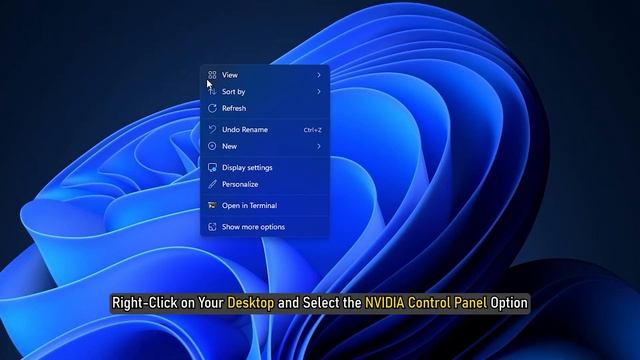Viewport: 640px width, 360px height.
Task: Select Sort by in context menu
Action: 264,92
